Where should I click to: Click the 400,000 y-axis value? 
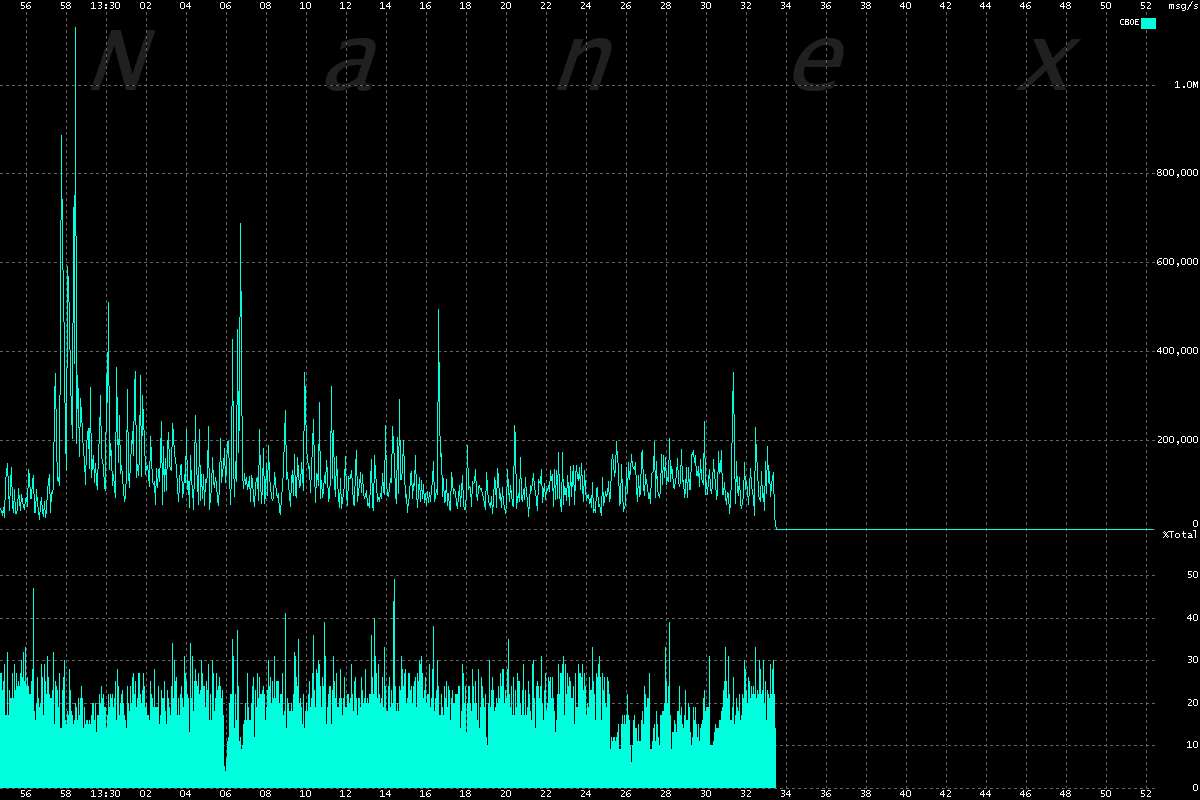coord(1177,351)
